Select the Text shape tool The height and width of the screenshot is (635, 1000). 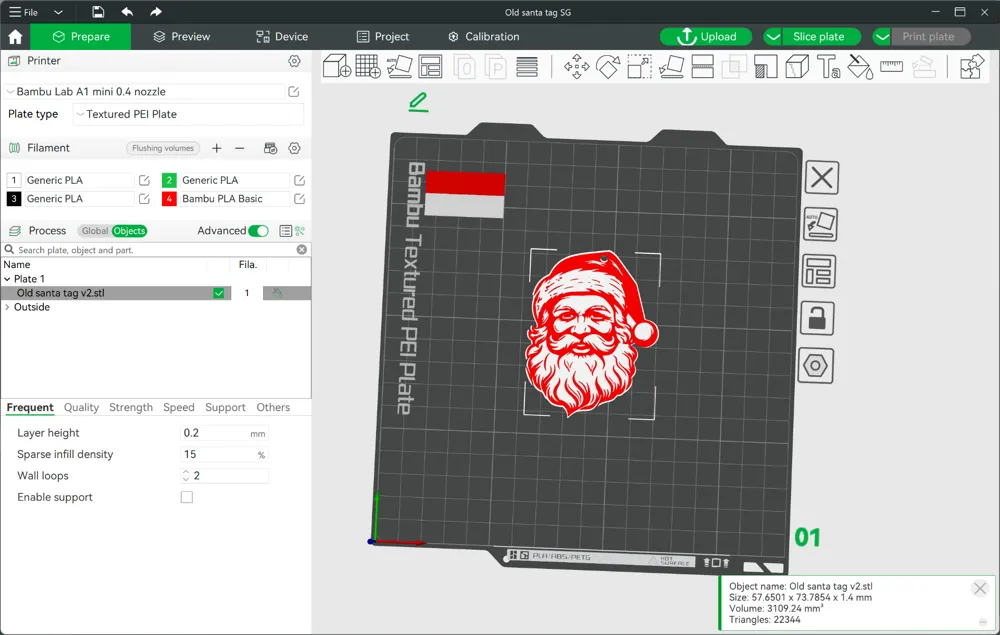(x=828, y=66)
